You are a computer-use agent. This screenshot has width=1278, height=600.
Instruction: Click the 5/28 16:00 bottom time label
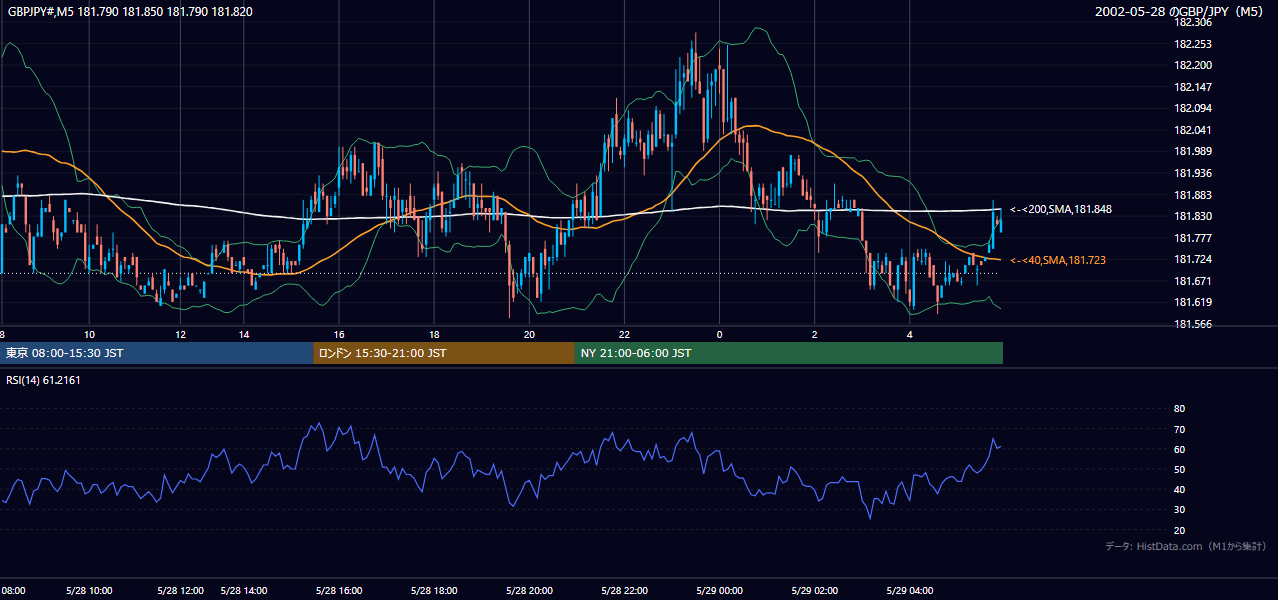tap(339, 590)
